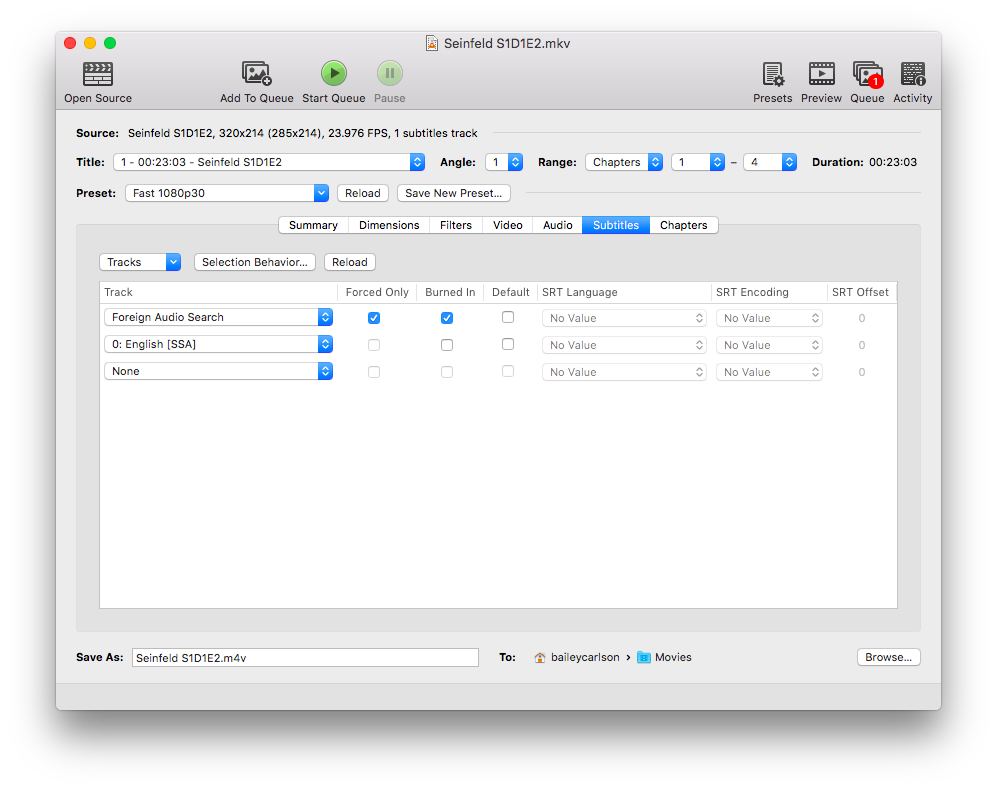Image resolution: width=997 pixels, height=790 pixels.
Task: Open the Preview window icon
Action: [x=821, y=74]
